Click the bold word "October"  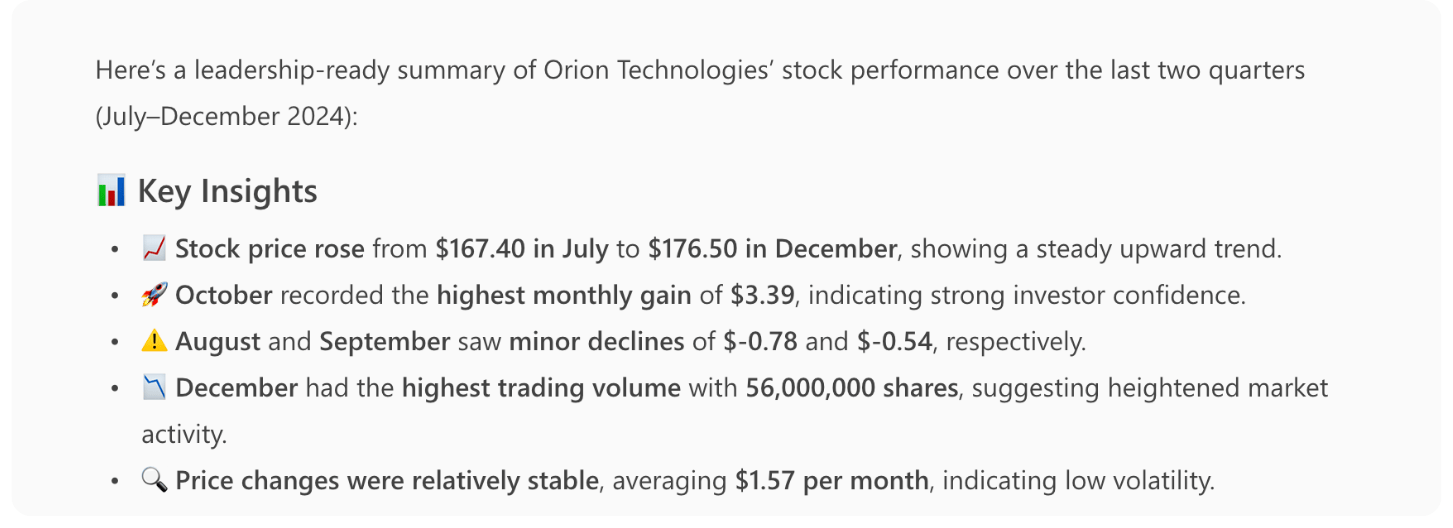pos(224,295)
